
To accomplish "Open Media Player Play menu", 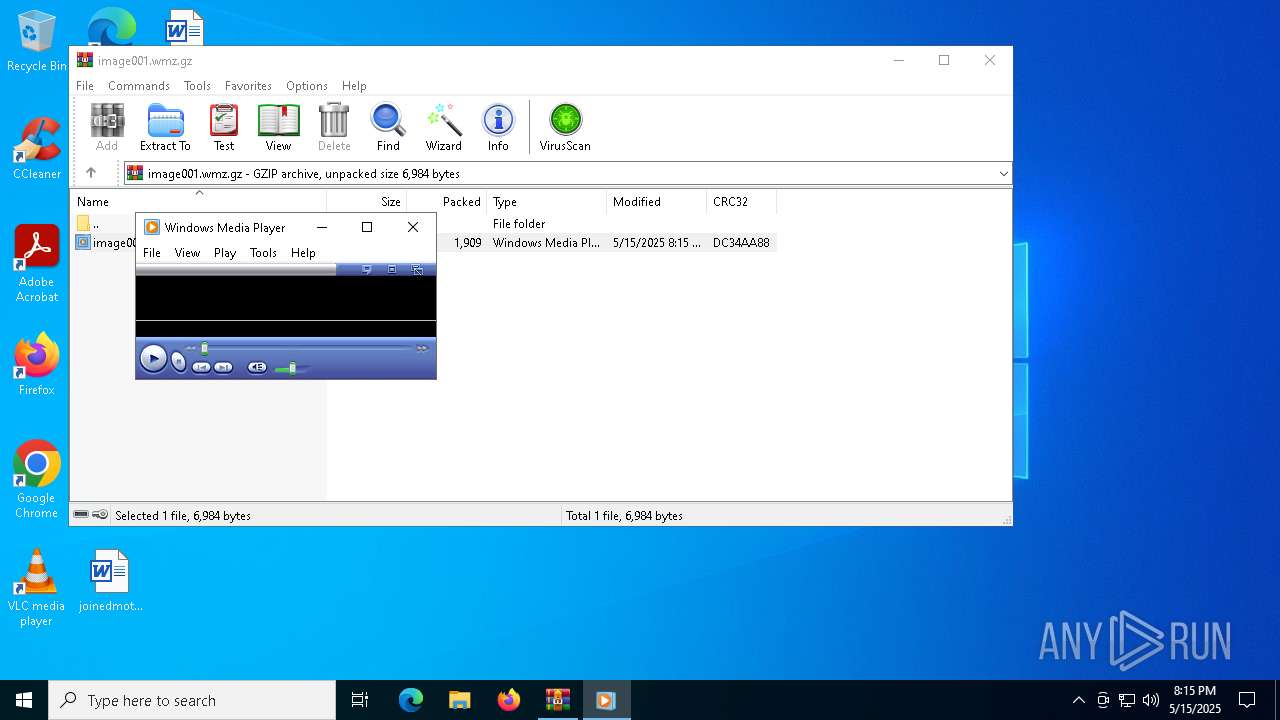I will 225,253.
